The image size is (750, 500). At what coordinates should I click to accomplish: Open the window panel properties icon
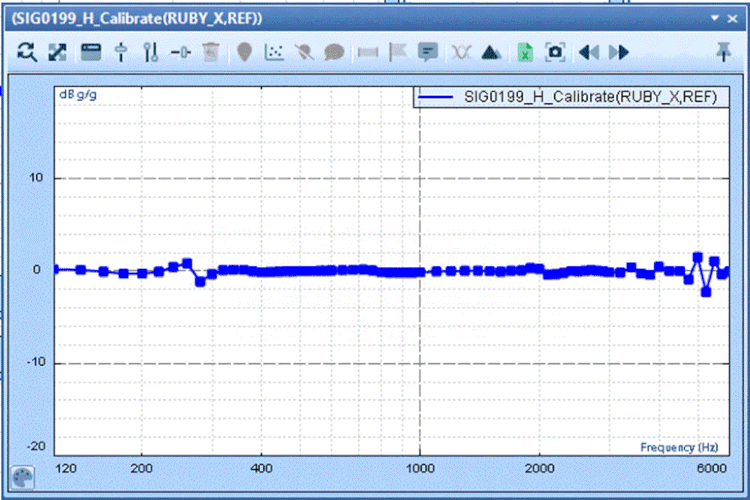(x=91, y=52)
